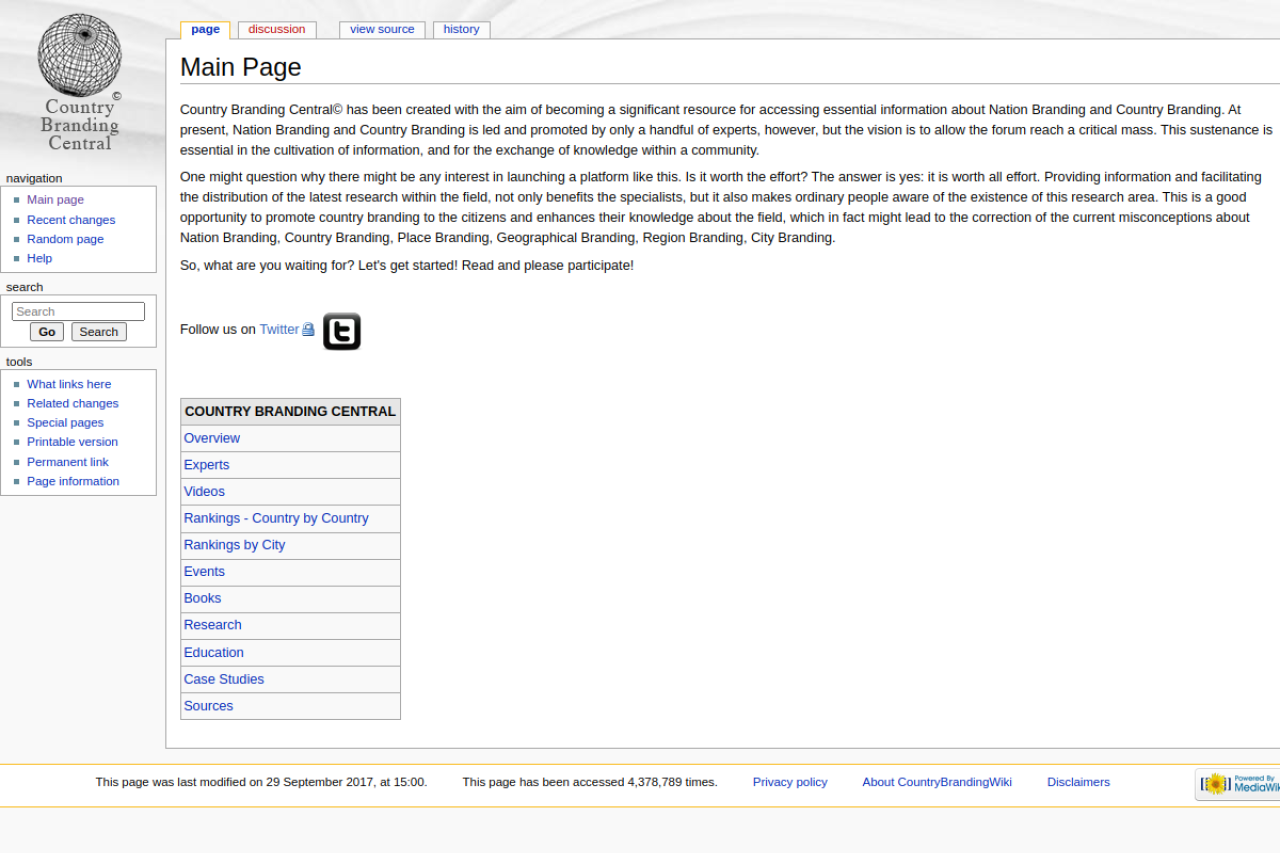Click the accessed 4,378,789 times text

[590, 782]
